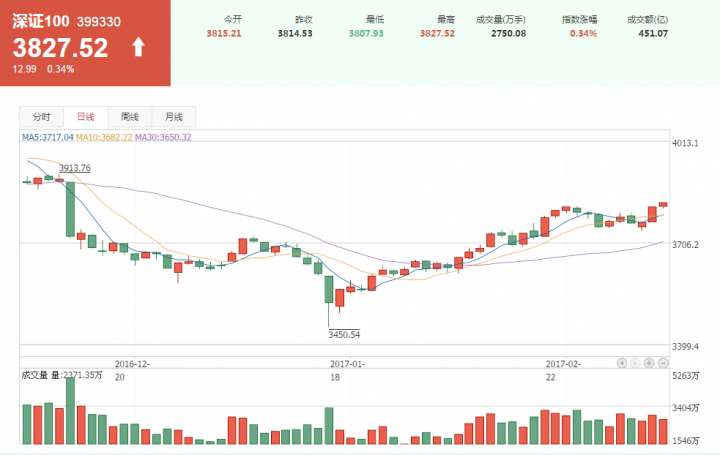Click the 3399.4 price axis label
The image size is (720, 455).
click(685, 347)
